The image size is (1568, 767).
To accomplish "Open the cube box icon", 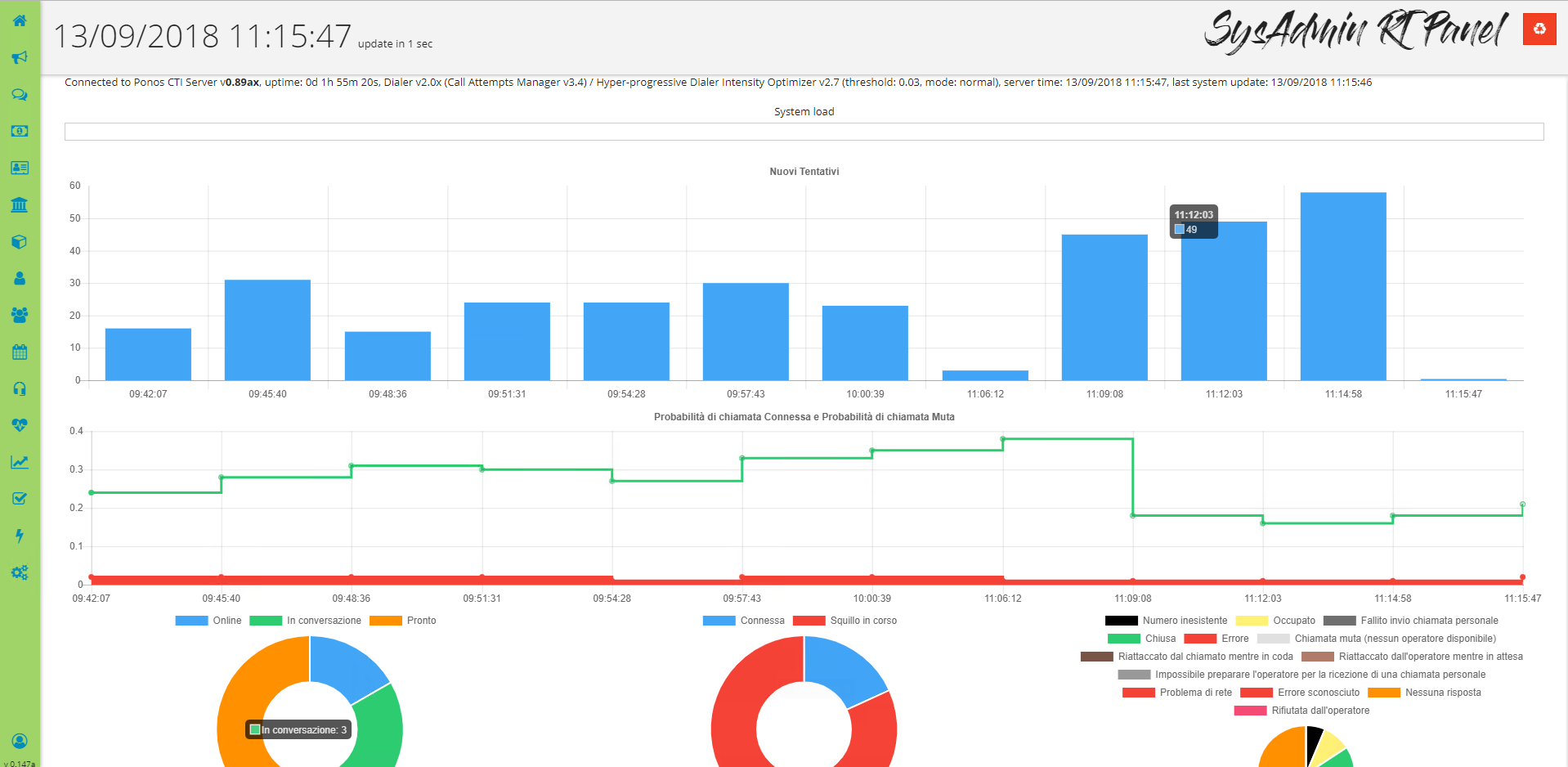I will point(20,241).
